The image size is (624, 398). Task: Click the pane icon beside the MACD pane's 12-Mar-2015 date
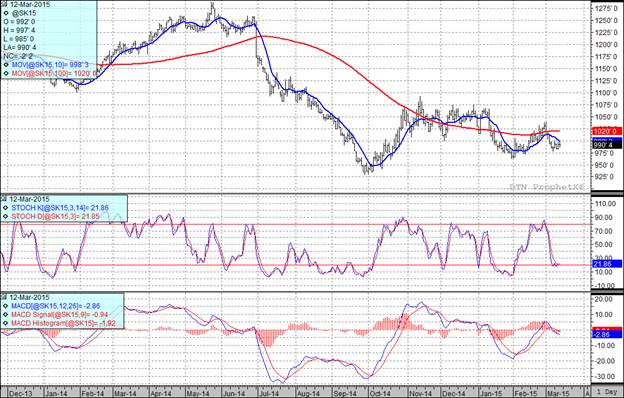pos(4,297)
